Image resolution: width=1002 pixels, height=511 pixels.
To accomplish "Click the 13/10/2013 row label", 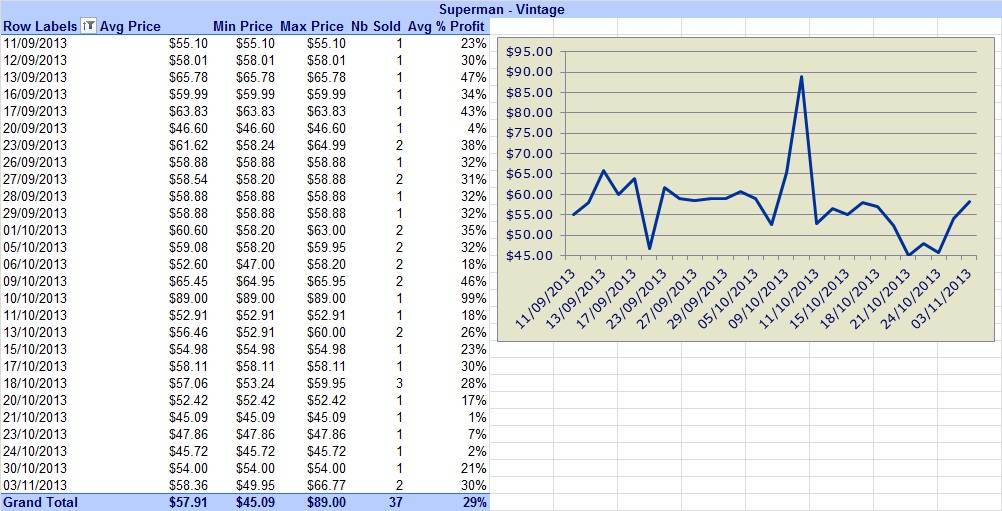I will [x=35, y=332].
